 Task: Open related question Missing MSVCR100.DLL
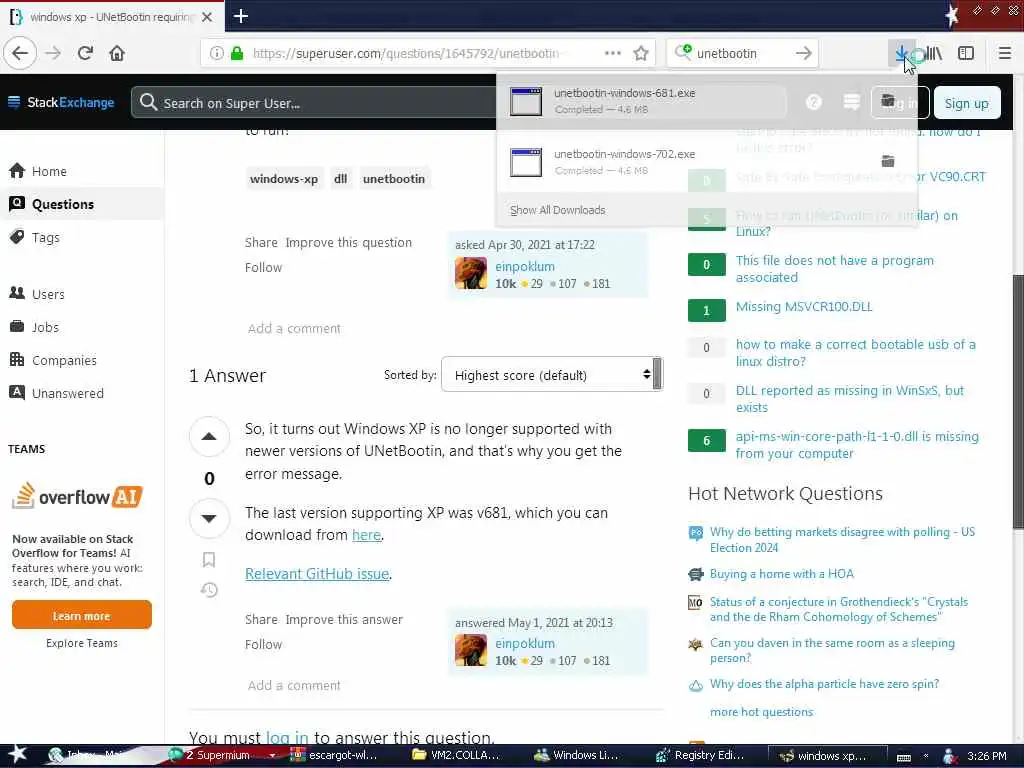pyautogui.click(x=804, y=306)
